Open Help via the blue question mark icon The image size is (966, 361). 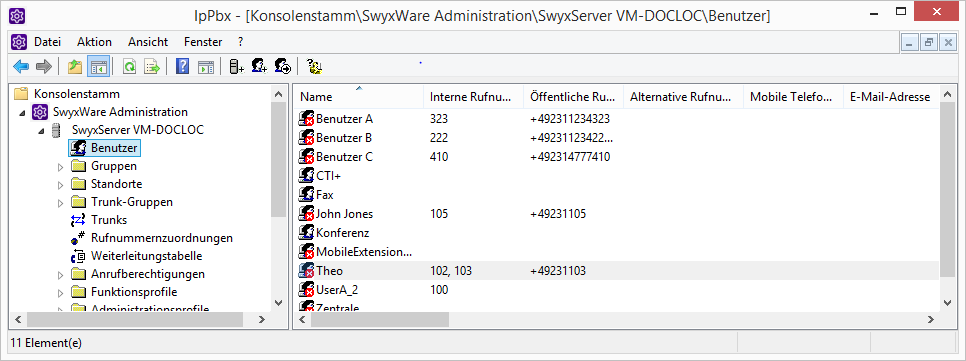click(182, 67)
